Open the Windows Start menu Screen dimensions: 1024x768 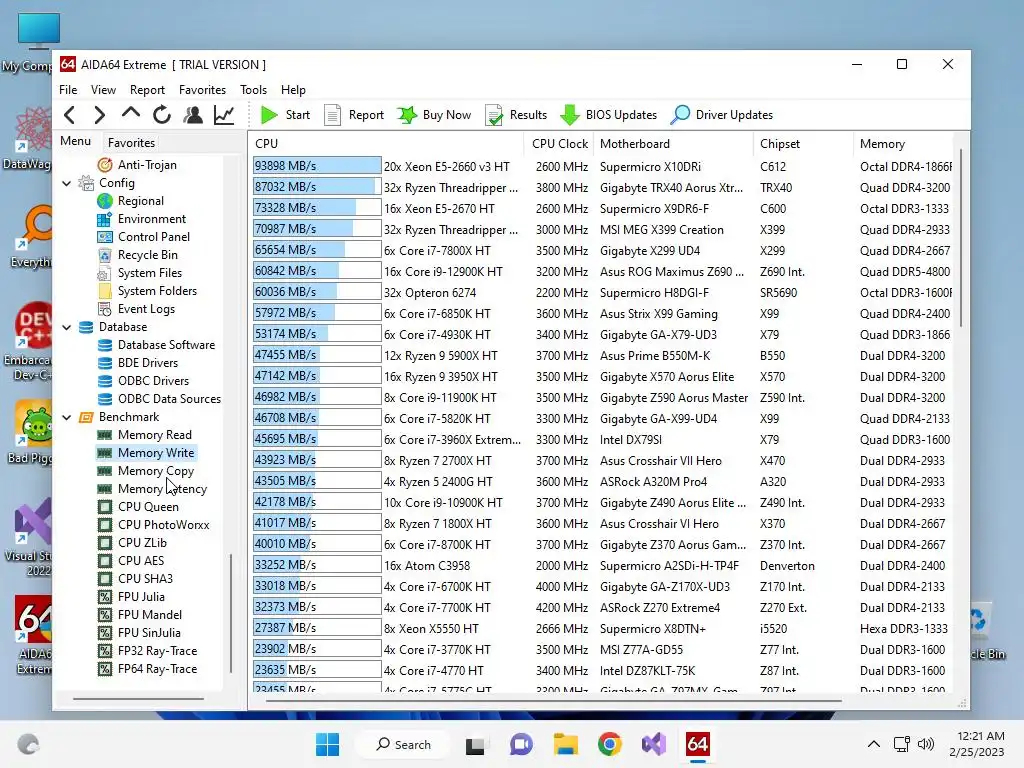[327, 744]
